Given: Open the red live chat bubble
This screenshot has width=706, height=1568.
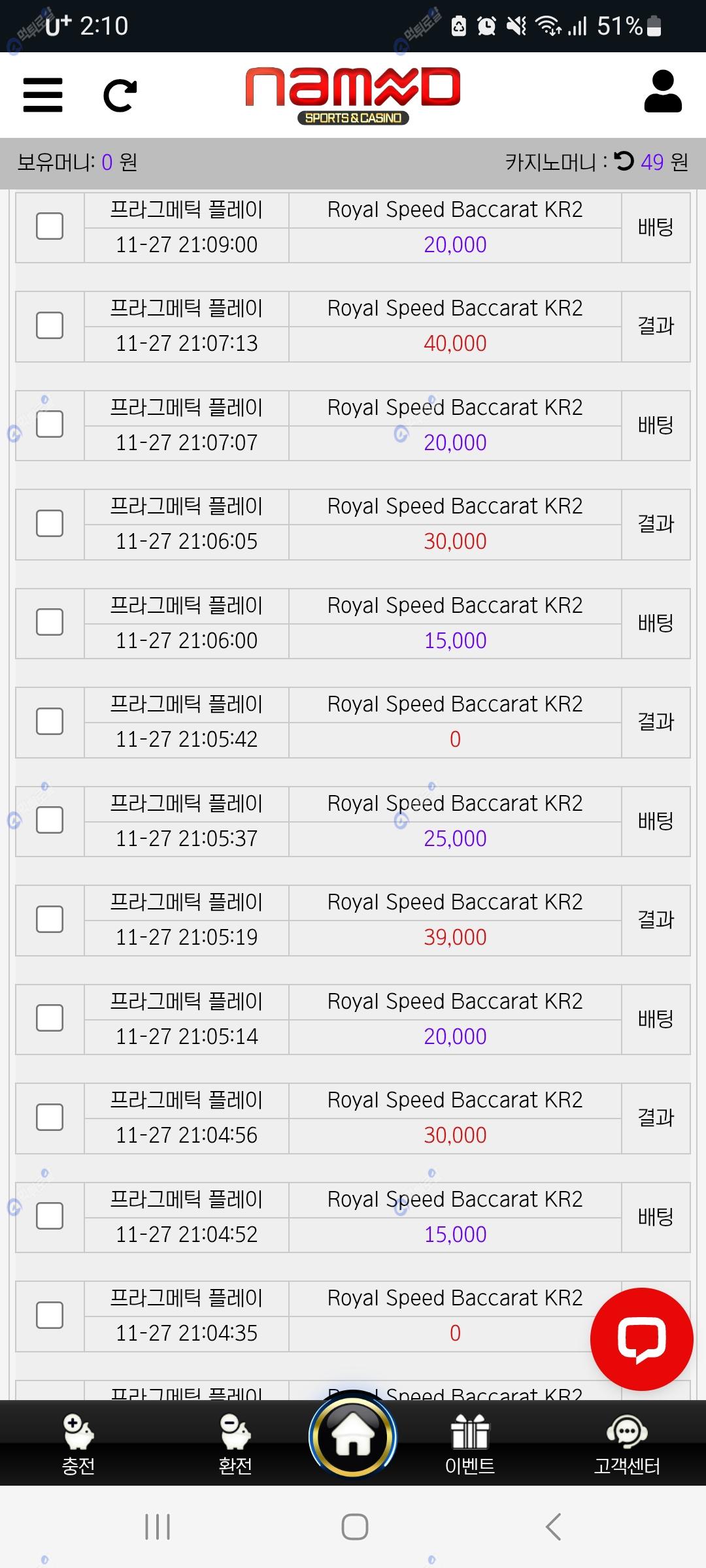Looking at the screenshot, I should click(641, 1339).
